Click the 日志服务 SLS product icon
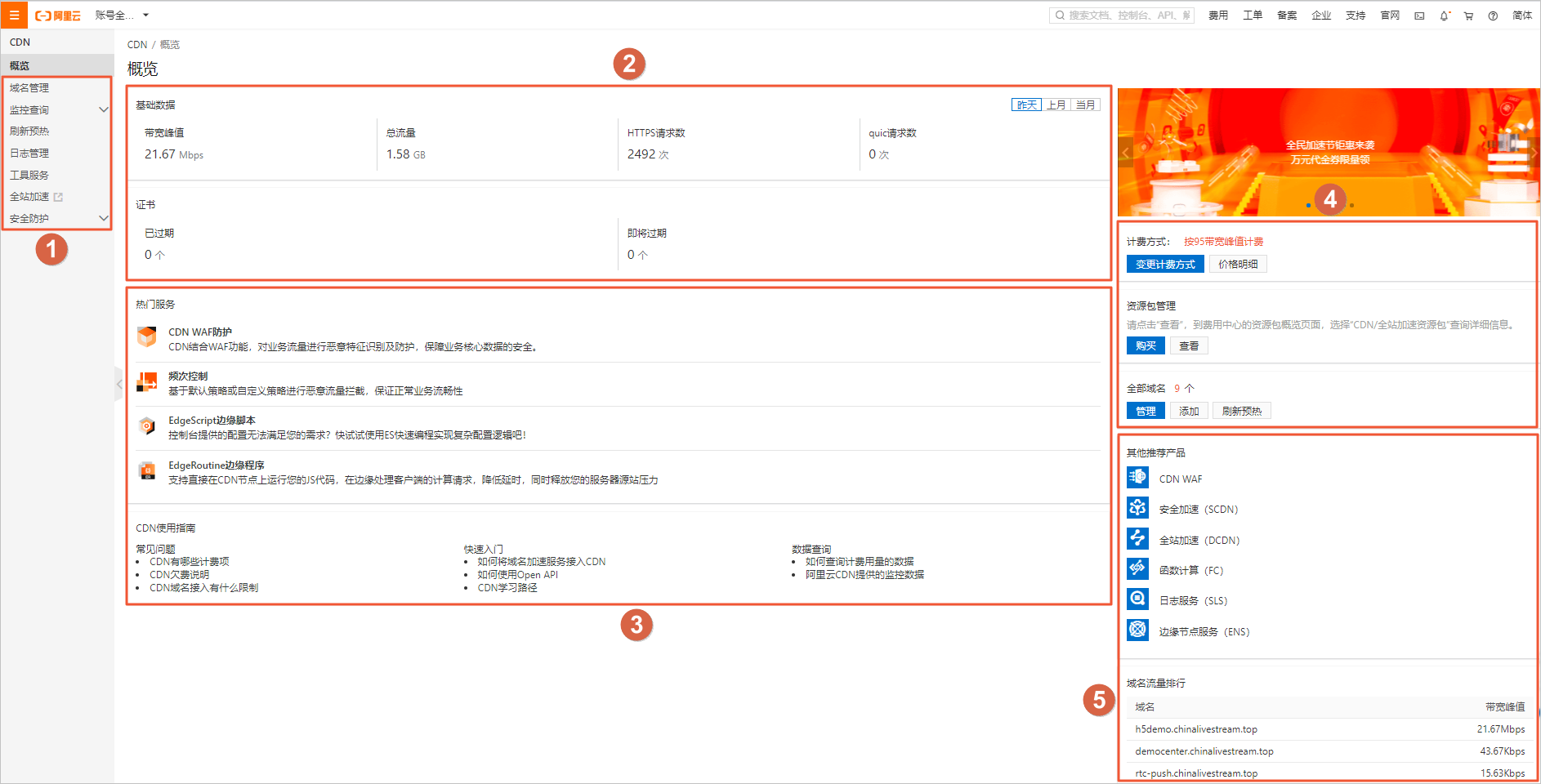This screenshot has height=784, width=1541. pyautogui.click(x=1137, y=599)
